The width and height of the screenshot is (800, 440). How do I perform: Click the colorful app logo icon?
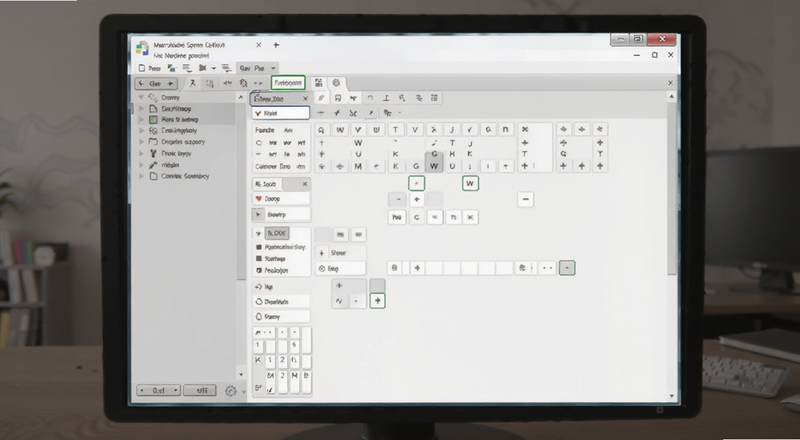click(x=142, y=48)
